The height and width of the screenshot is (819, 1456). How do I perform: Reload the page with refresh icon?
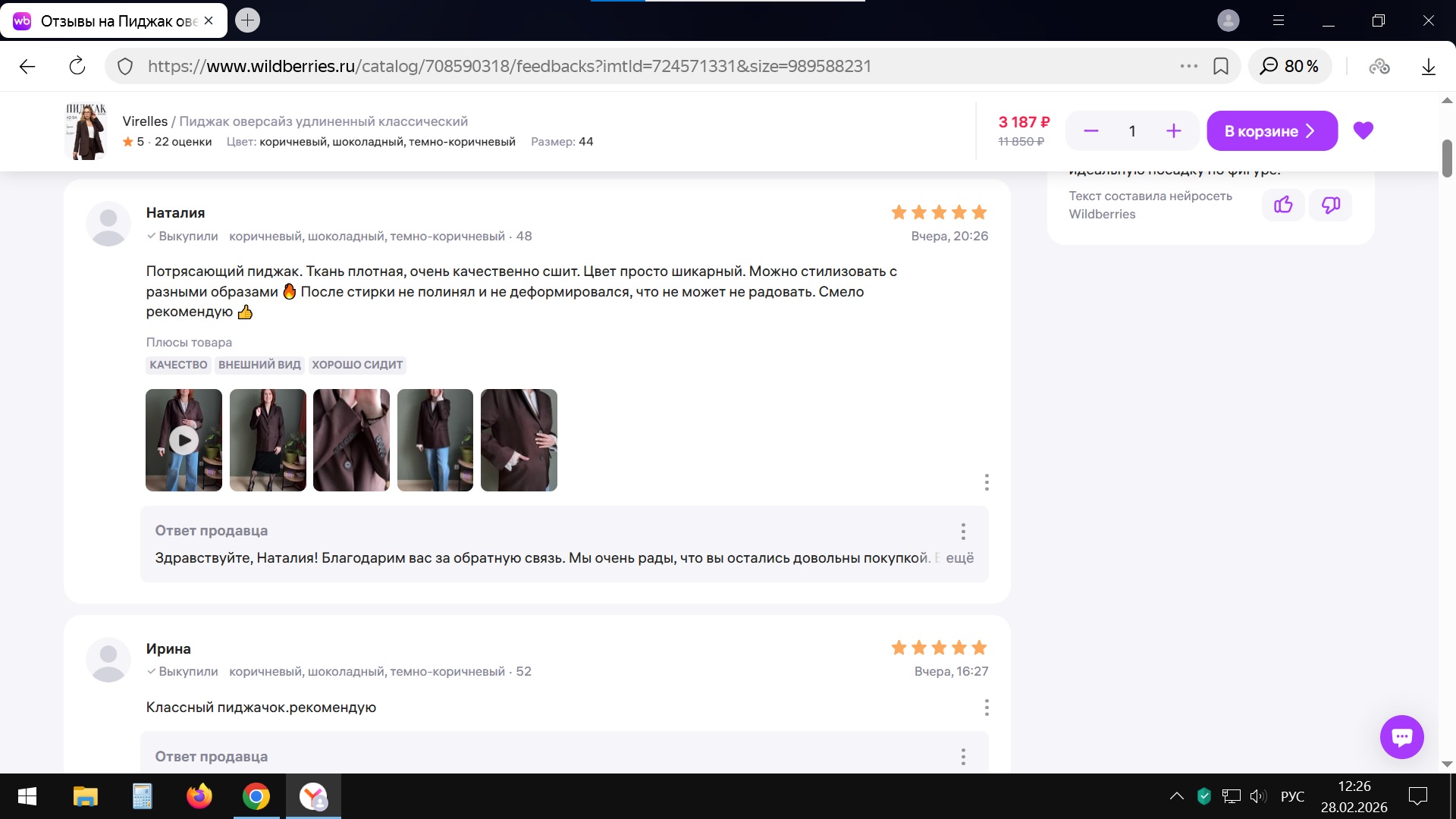click(x=77, y=66)
